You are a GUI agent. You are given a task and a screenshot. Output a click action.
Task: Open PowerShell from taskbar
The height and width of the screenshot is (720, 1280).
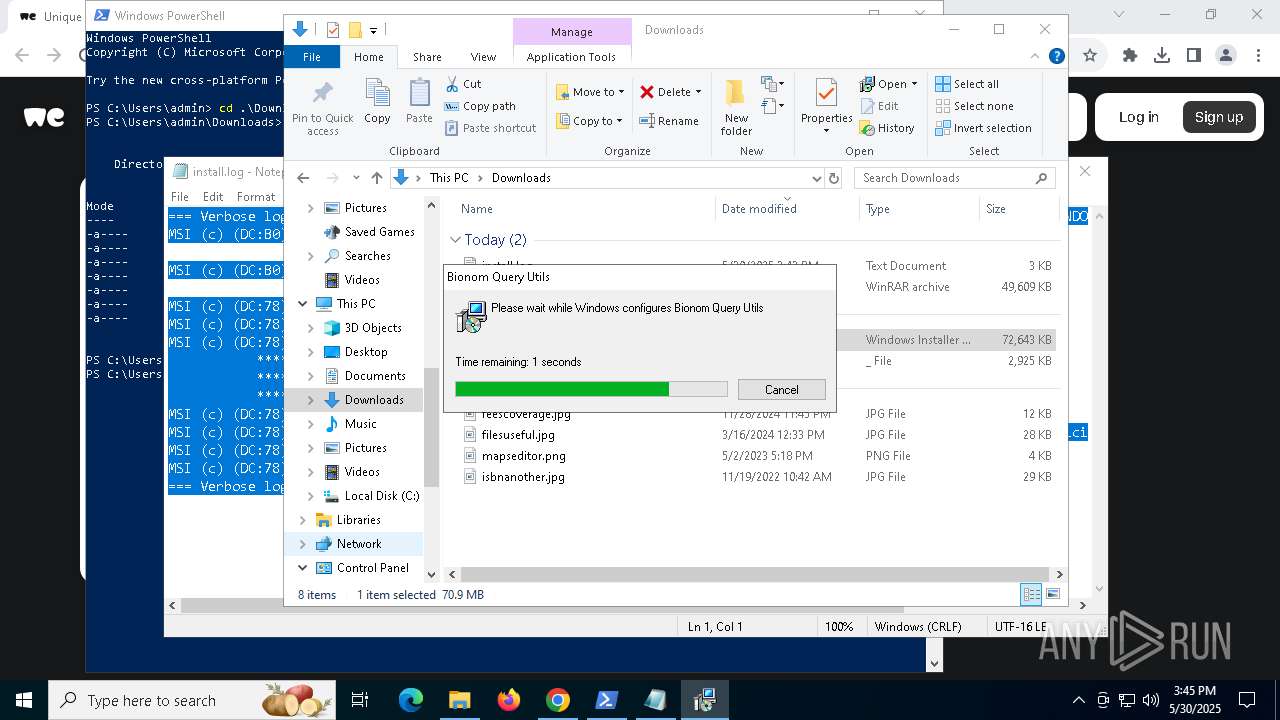coord(607,700)
